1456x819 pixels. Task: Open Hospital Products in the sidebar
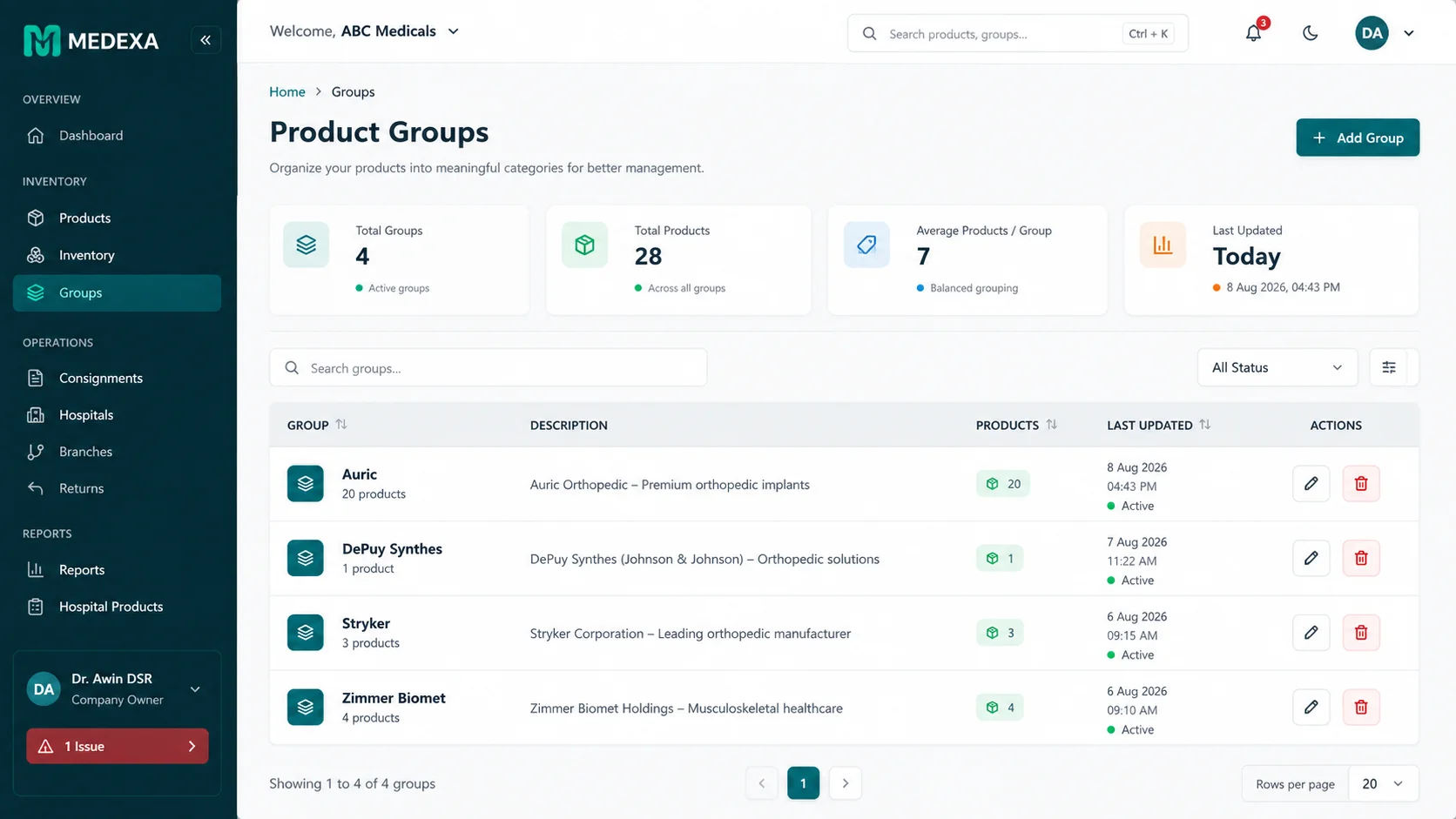(117, 606)
